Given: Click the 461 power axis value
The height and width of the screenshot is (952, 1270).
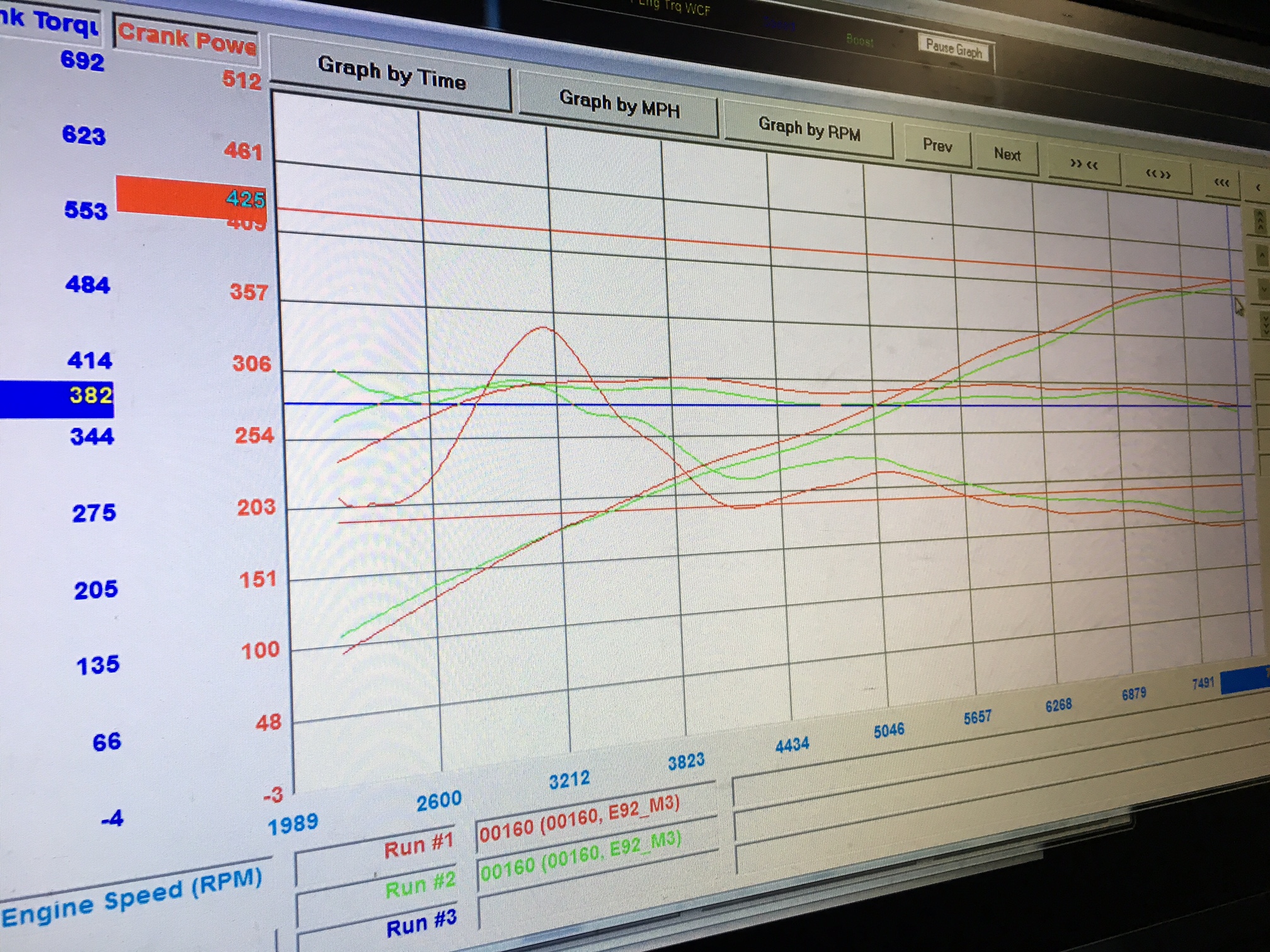Looking at the screenshot, I should point(243,151).
